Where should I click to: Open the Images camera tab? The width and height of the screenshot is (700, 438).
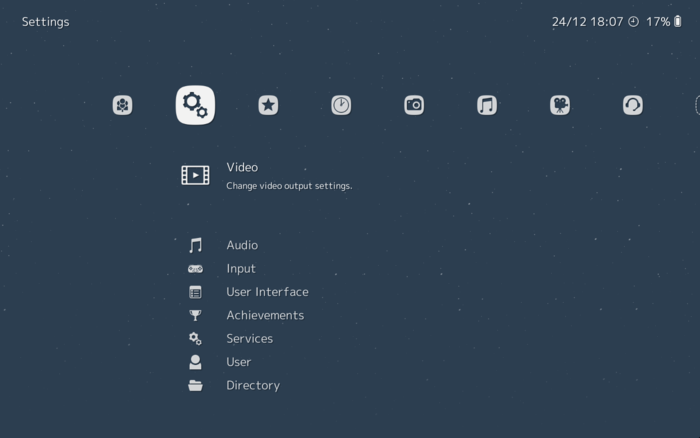coord(414,105)
